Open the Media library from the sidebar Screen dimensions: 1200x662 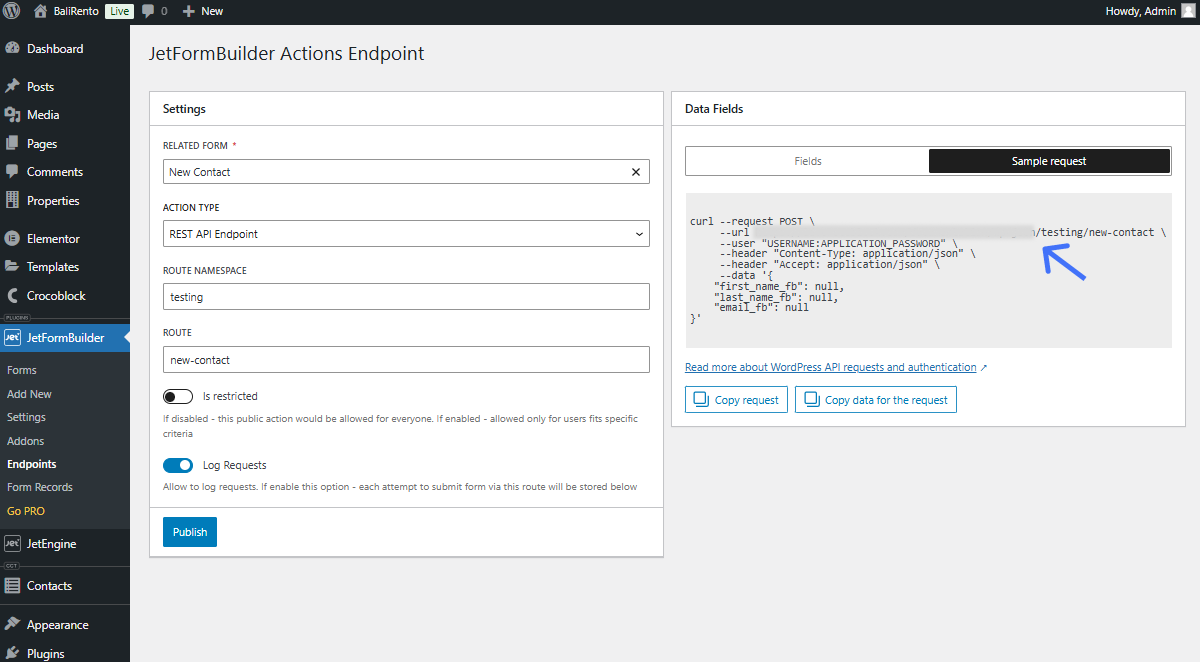[45, 114]
